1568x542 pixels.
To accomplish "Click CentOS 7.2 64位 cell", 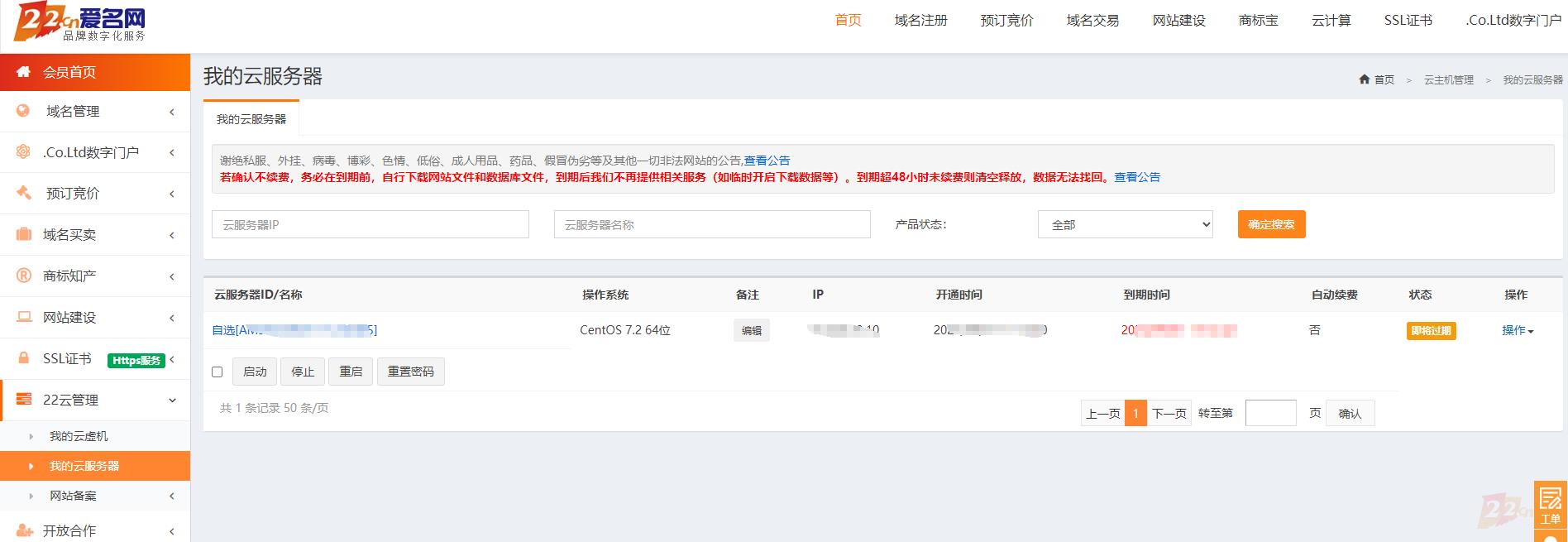I will click(x=625, y=330).
